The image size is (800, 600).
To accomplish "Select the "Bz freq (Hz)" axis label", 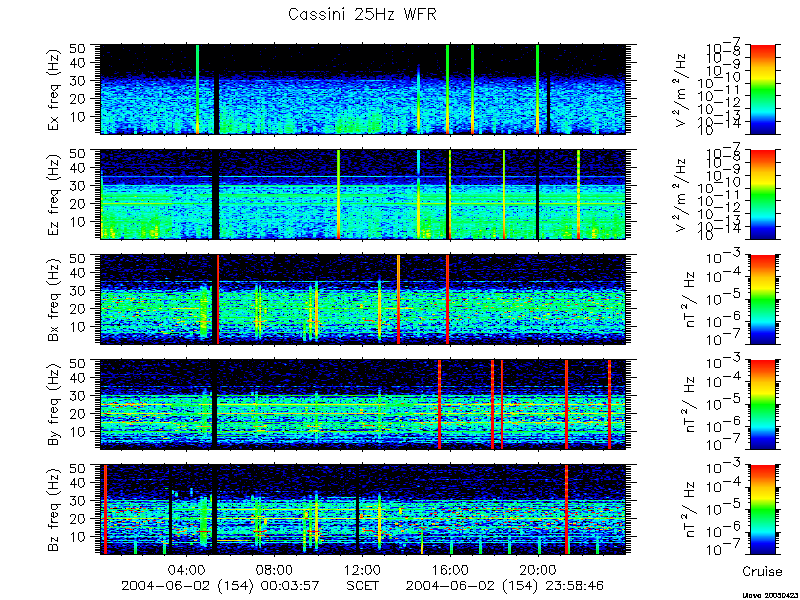I will [54, 510].
